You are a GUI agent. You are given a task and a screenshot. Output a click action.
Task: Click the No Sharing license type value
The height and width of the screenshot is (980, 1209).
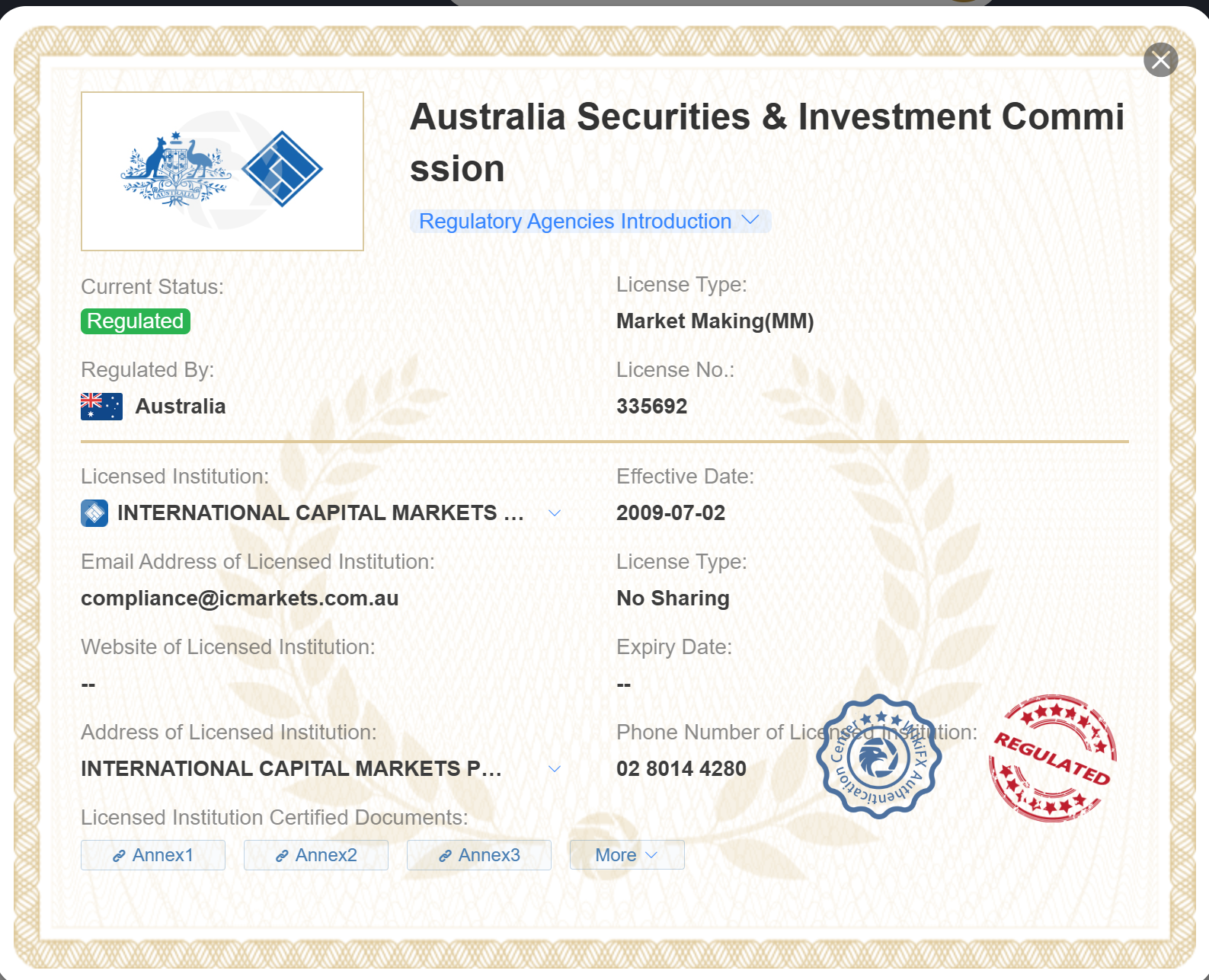click(x=673, y=599)
